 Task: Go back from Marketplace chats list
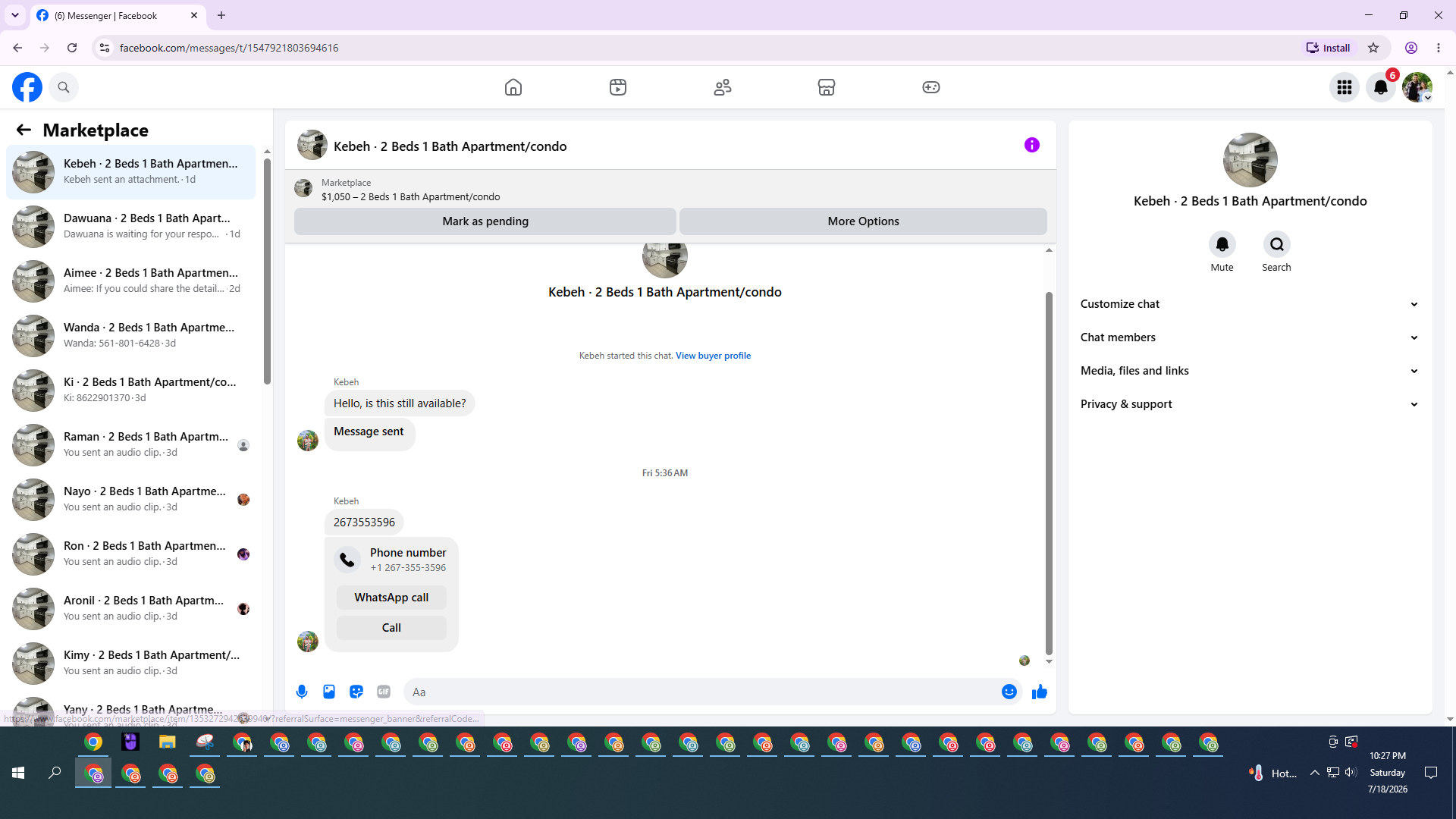[x=24, y=130]
